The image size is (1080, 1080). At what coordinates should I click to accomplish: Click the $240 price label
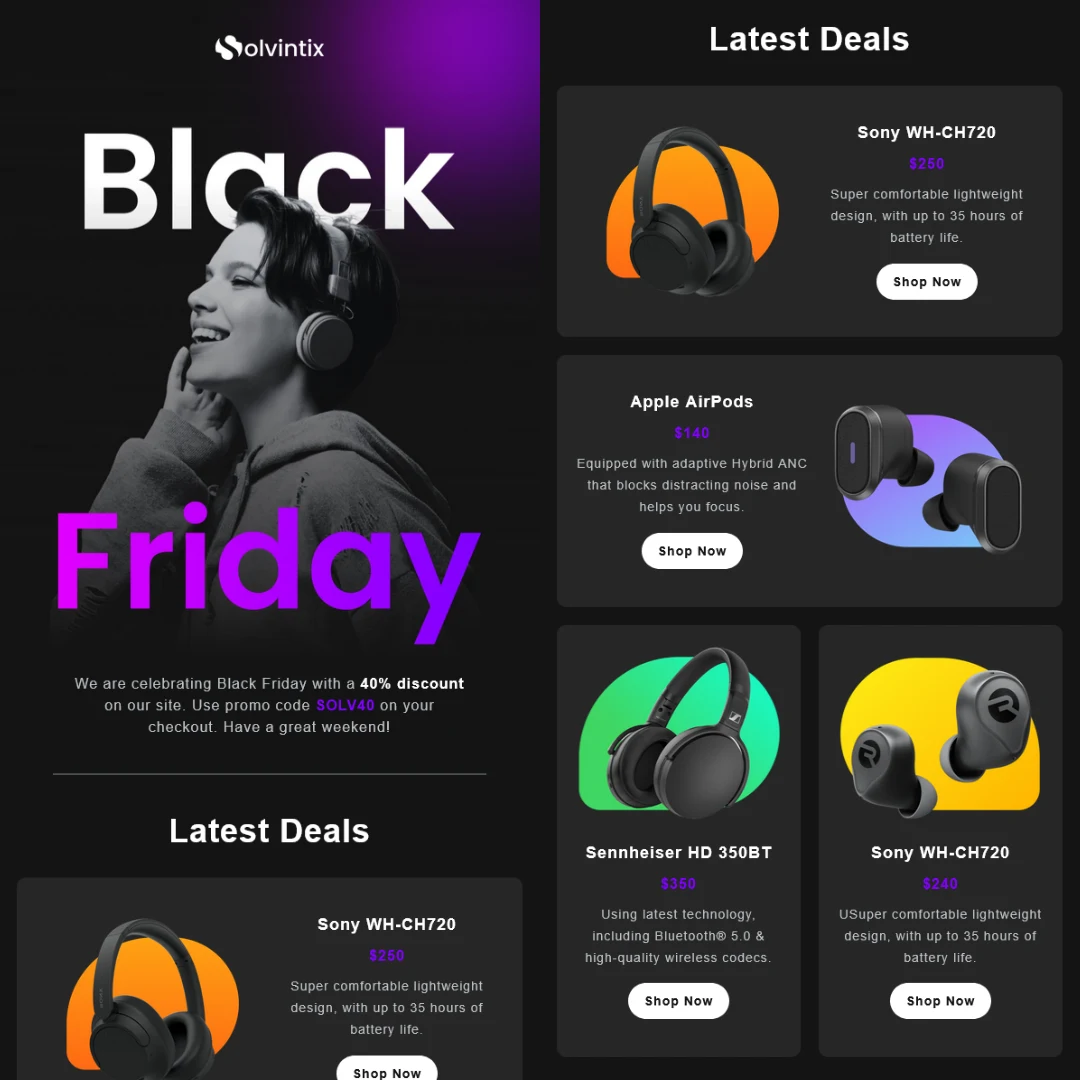coord(939,884)
